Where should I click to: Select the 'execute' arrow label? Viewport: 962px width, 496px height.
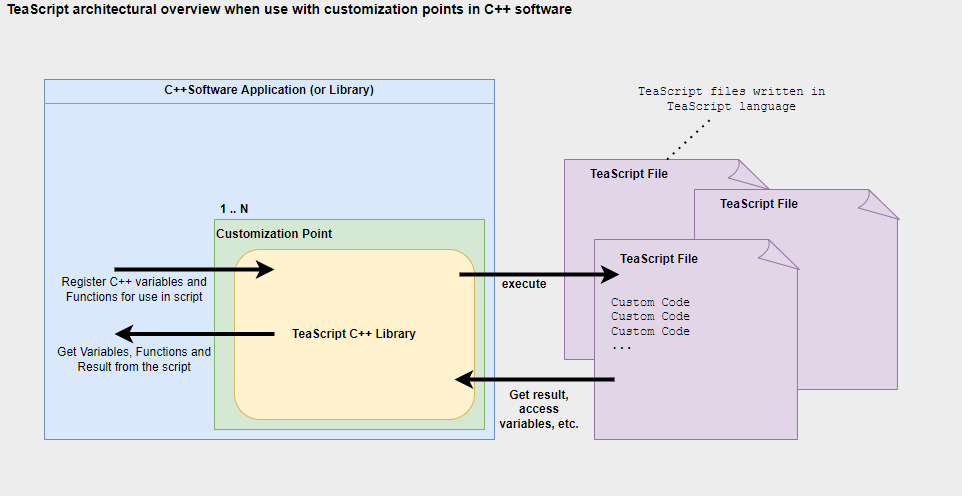524,284
